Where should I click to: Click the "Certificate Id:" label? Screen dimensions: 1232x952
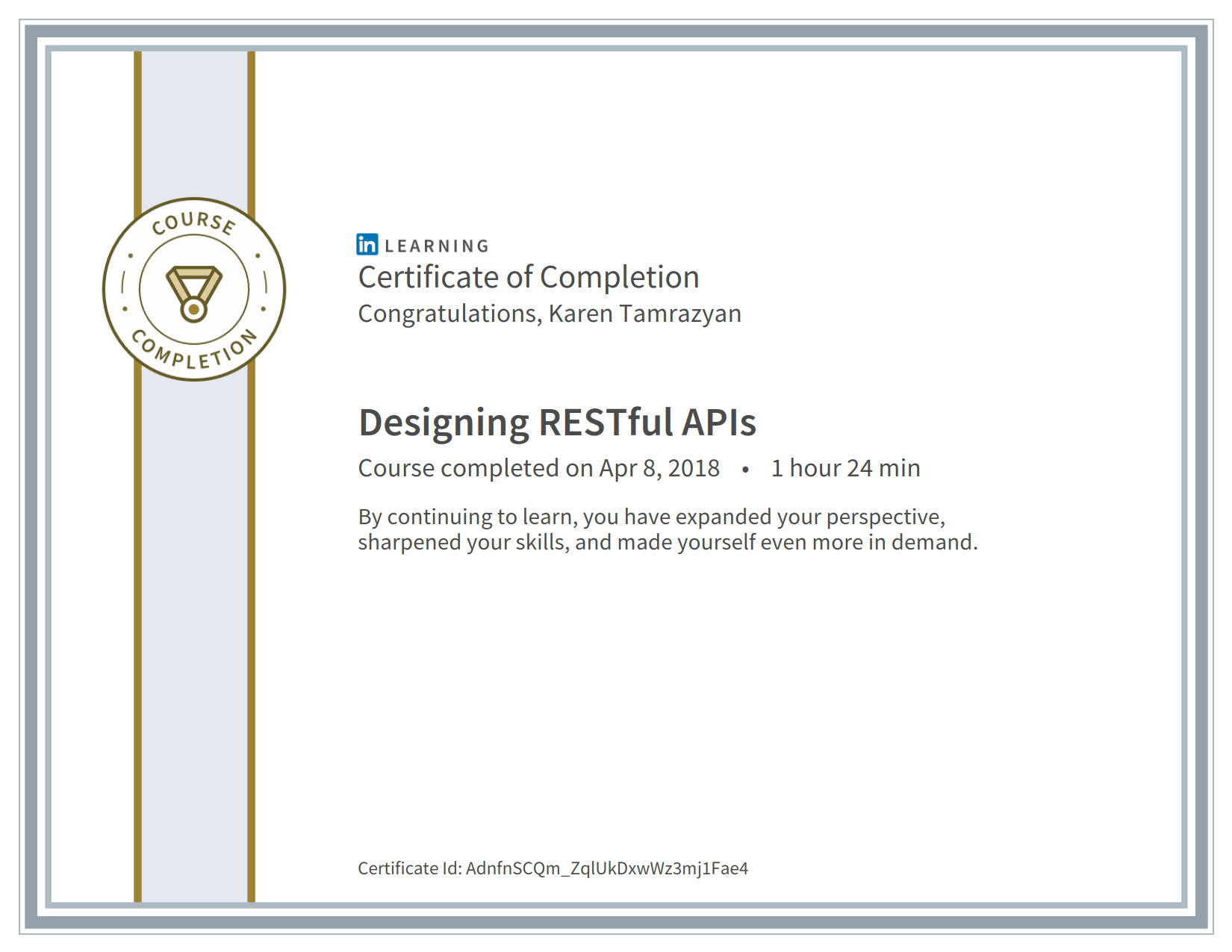click(x=409, y=868)
